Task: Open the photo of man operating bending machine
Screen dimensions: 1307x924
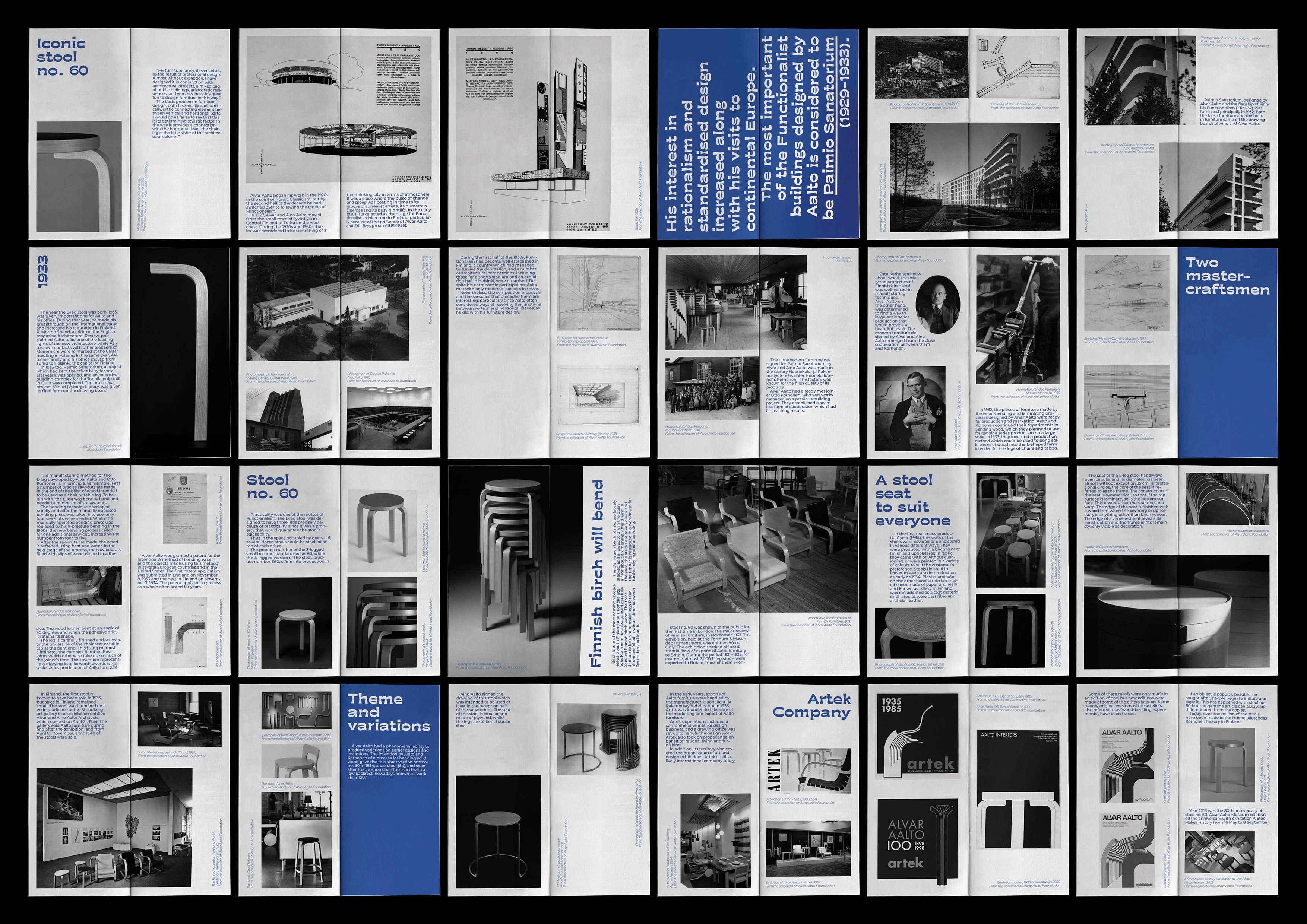Action: (1018, 319)
